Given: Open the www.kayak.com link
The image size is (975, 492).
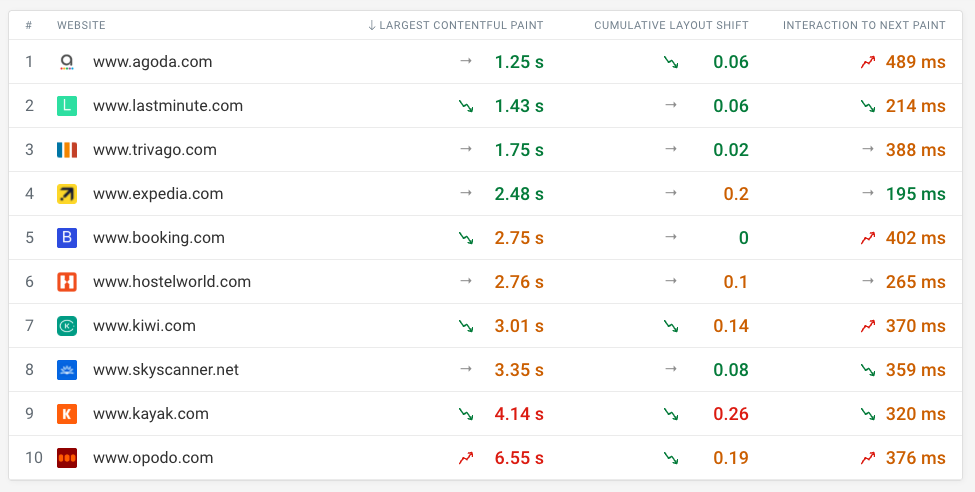Looking at the screenshot, I should click(x=150, y=414).
